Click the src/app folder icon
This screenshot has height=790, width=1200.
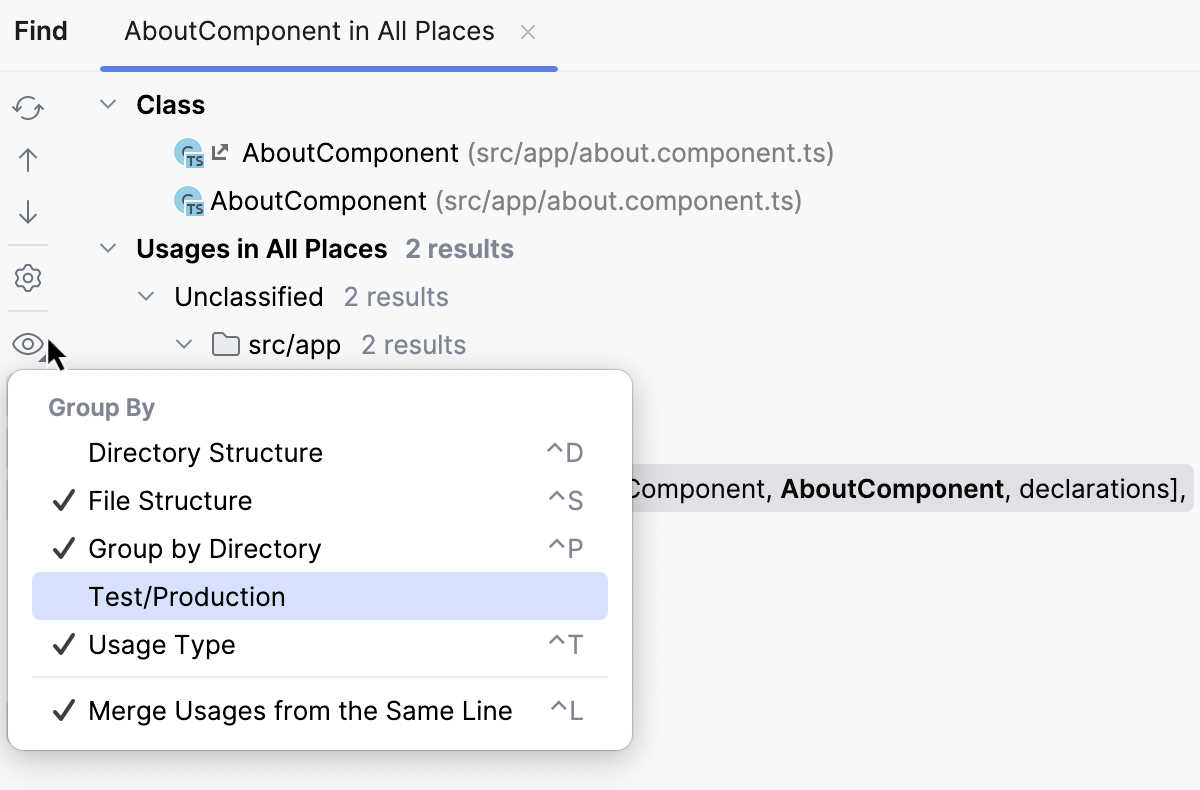click(x=226, y=345)
